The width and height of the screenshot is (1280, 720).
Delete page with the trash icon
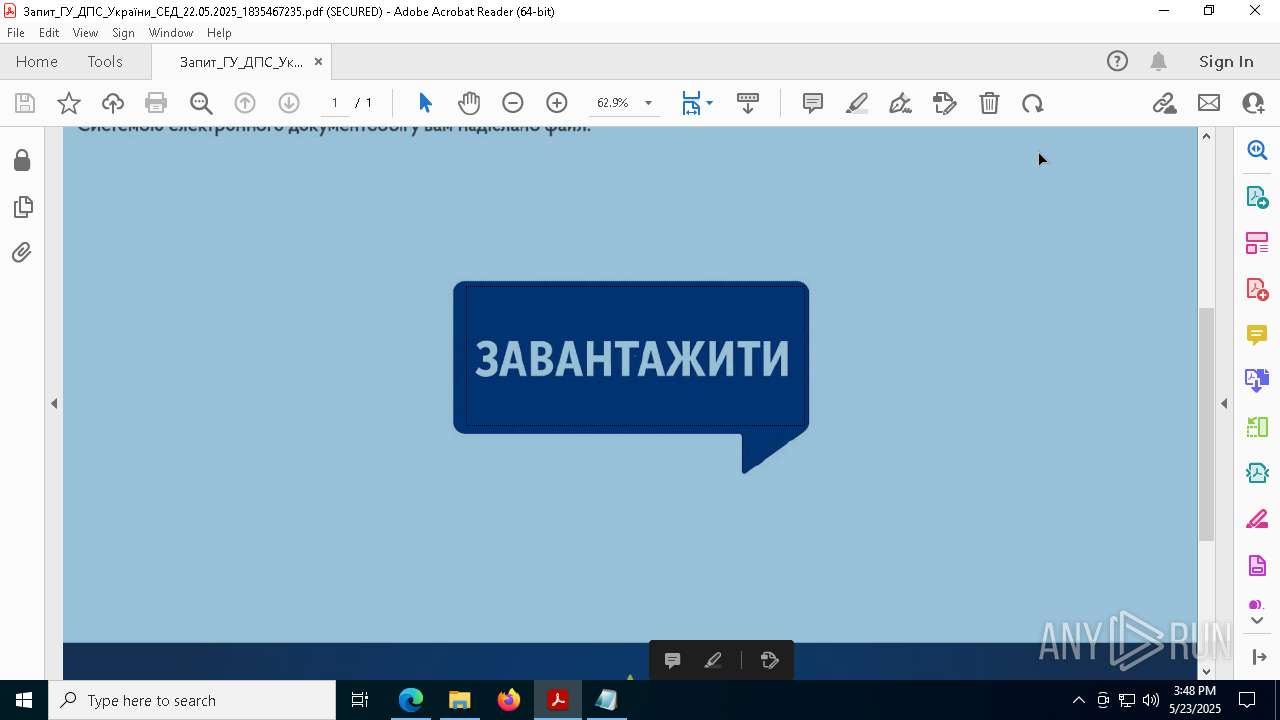click(x=989, y=103)
